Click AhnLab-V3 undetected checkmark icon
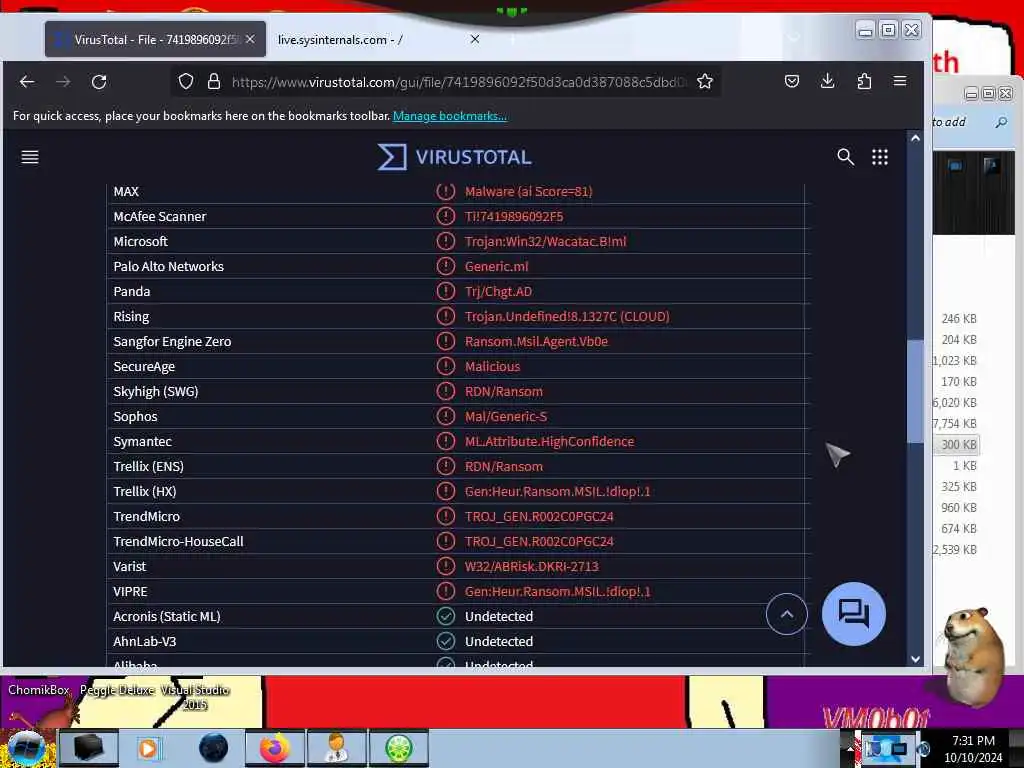Screen dimensions: 1024x768 445,641
